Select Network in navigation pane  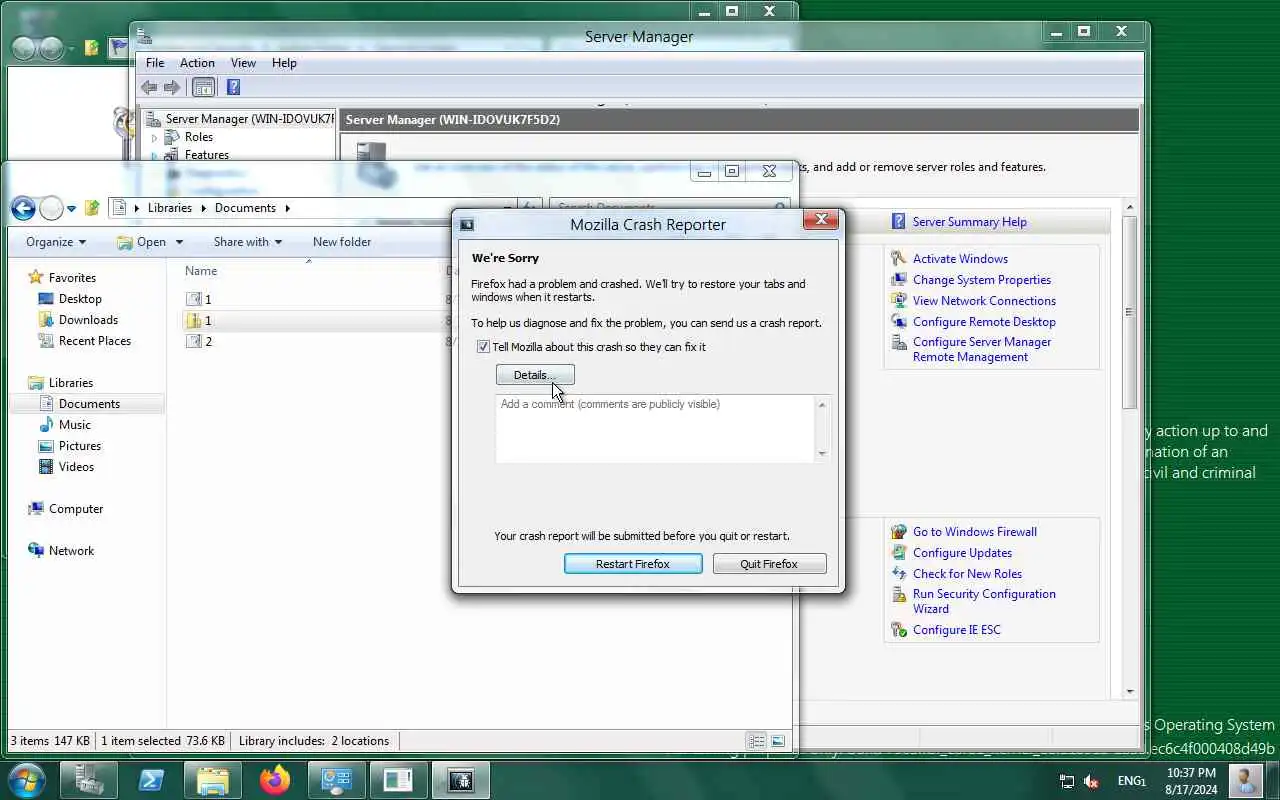(x=71, y=551)
